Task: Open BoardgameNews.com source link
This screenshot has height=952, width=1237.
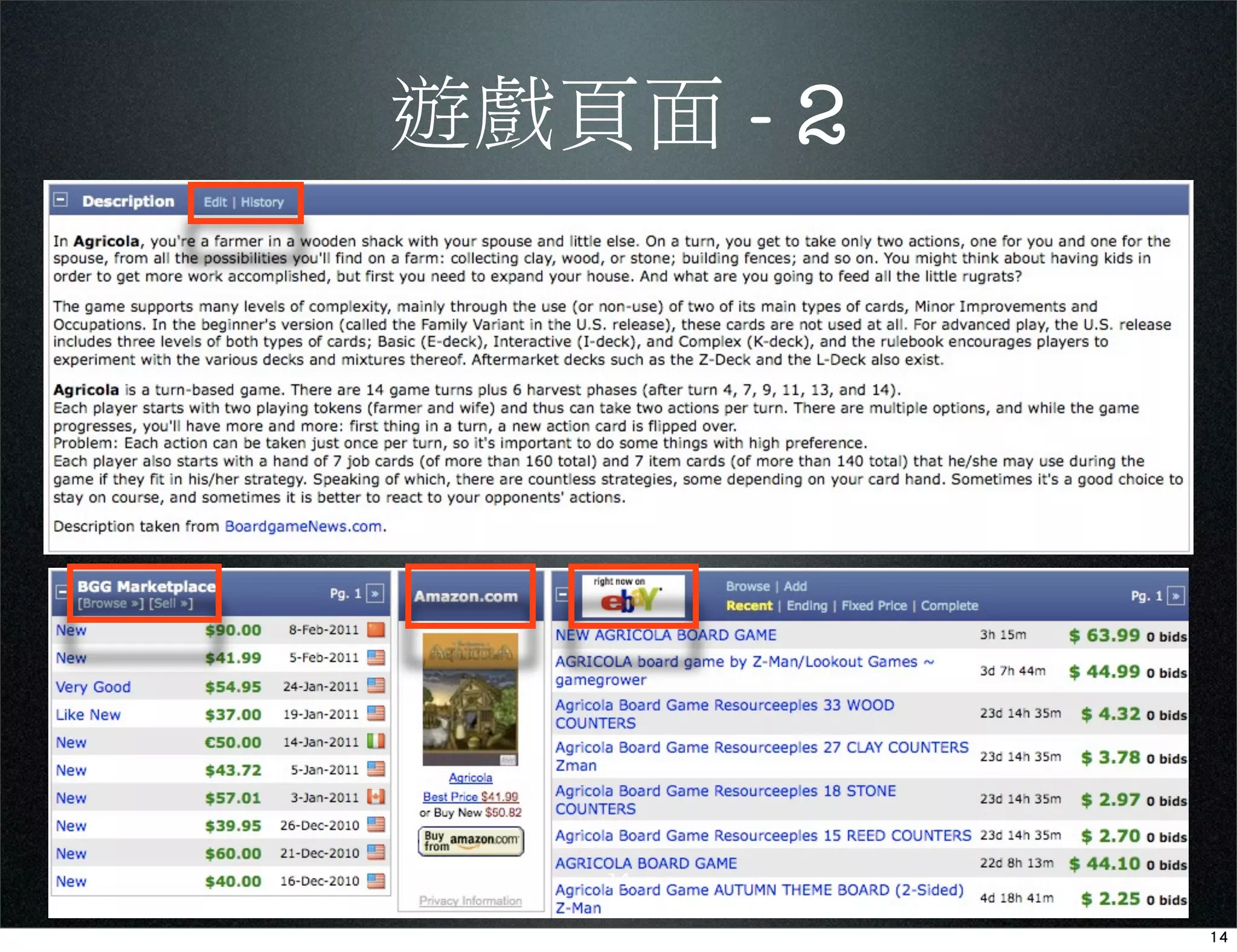Action: click(x=303, y=527)
